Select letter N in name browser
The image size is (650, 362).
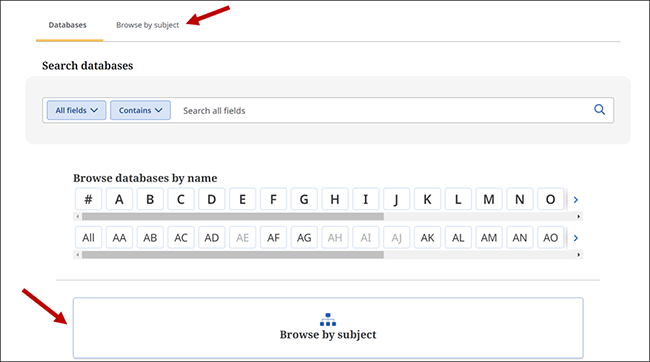tap(520, 199)
